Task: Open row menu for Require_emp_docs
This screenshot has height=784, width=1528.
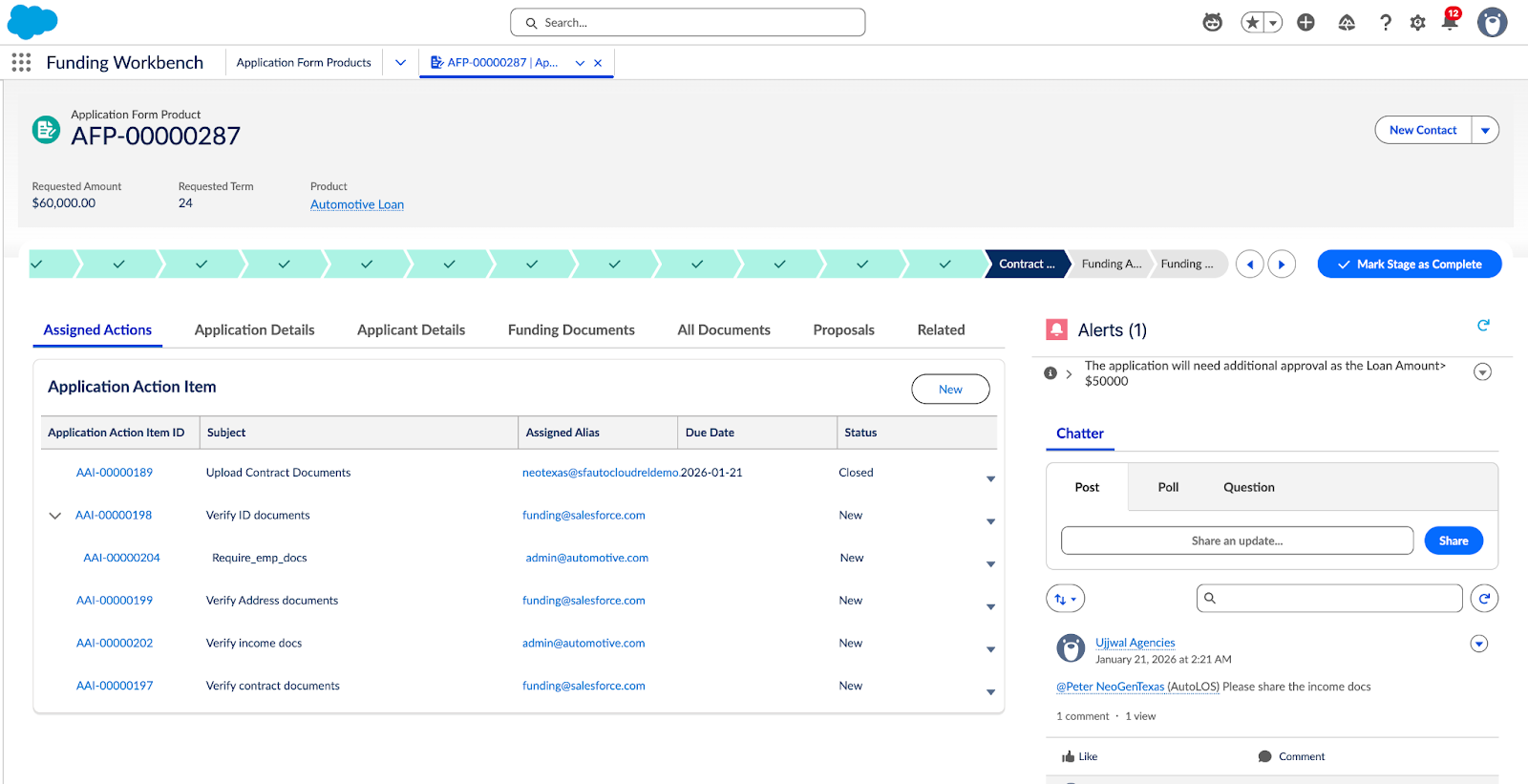Action: click(x=990, y=563)
